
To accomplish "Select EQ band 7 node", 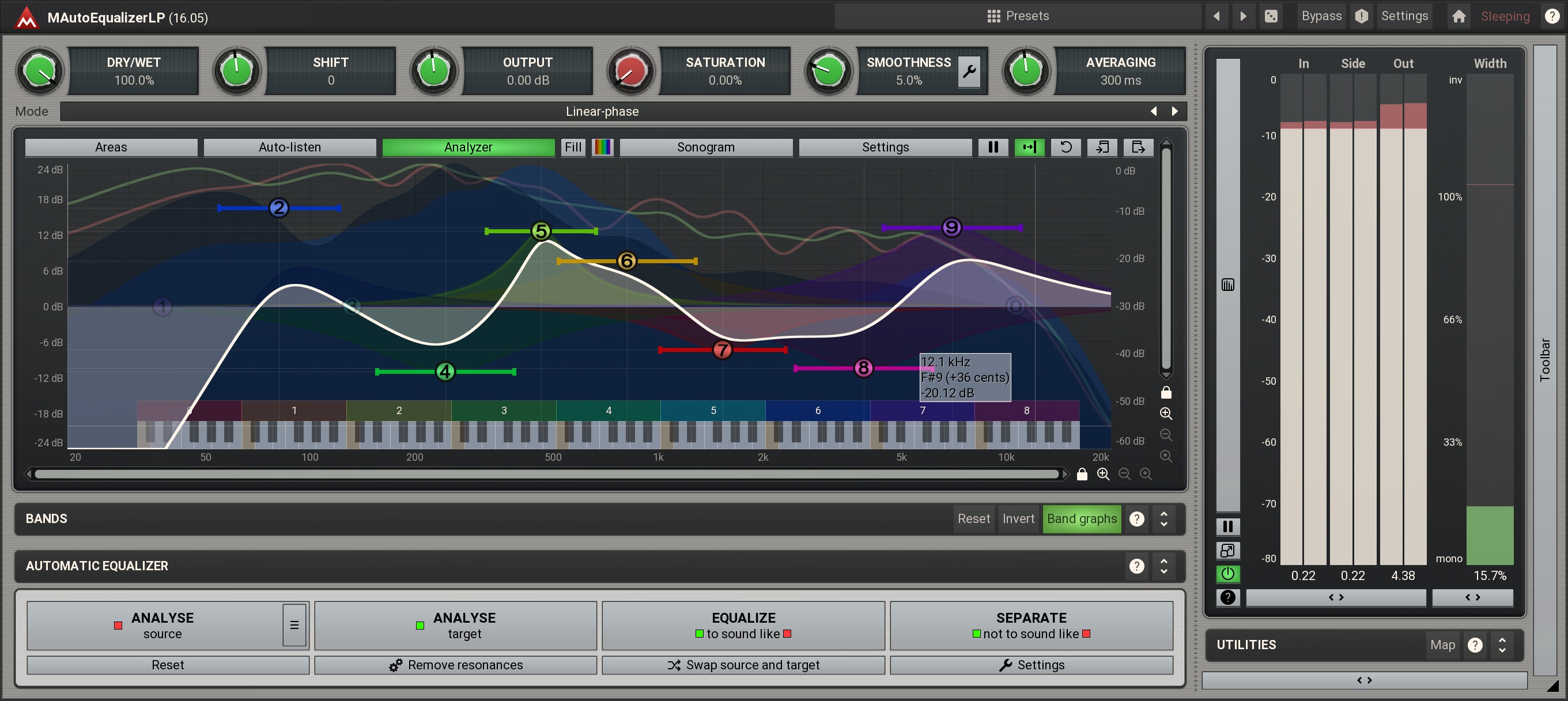I will 722,350.
